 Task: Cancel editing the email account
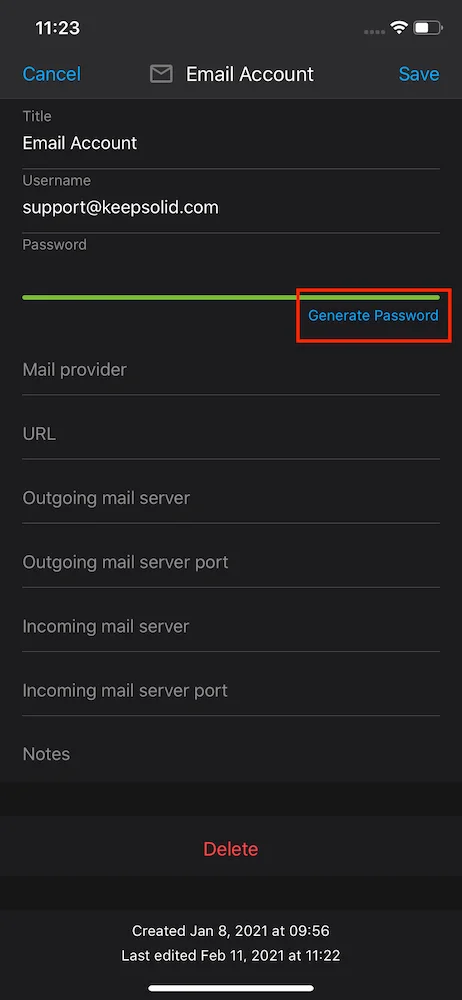(x=52, y=74)
